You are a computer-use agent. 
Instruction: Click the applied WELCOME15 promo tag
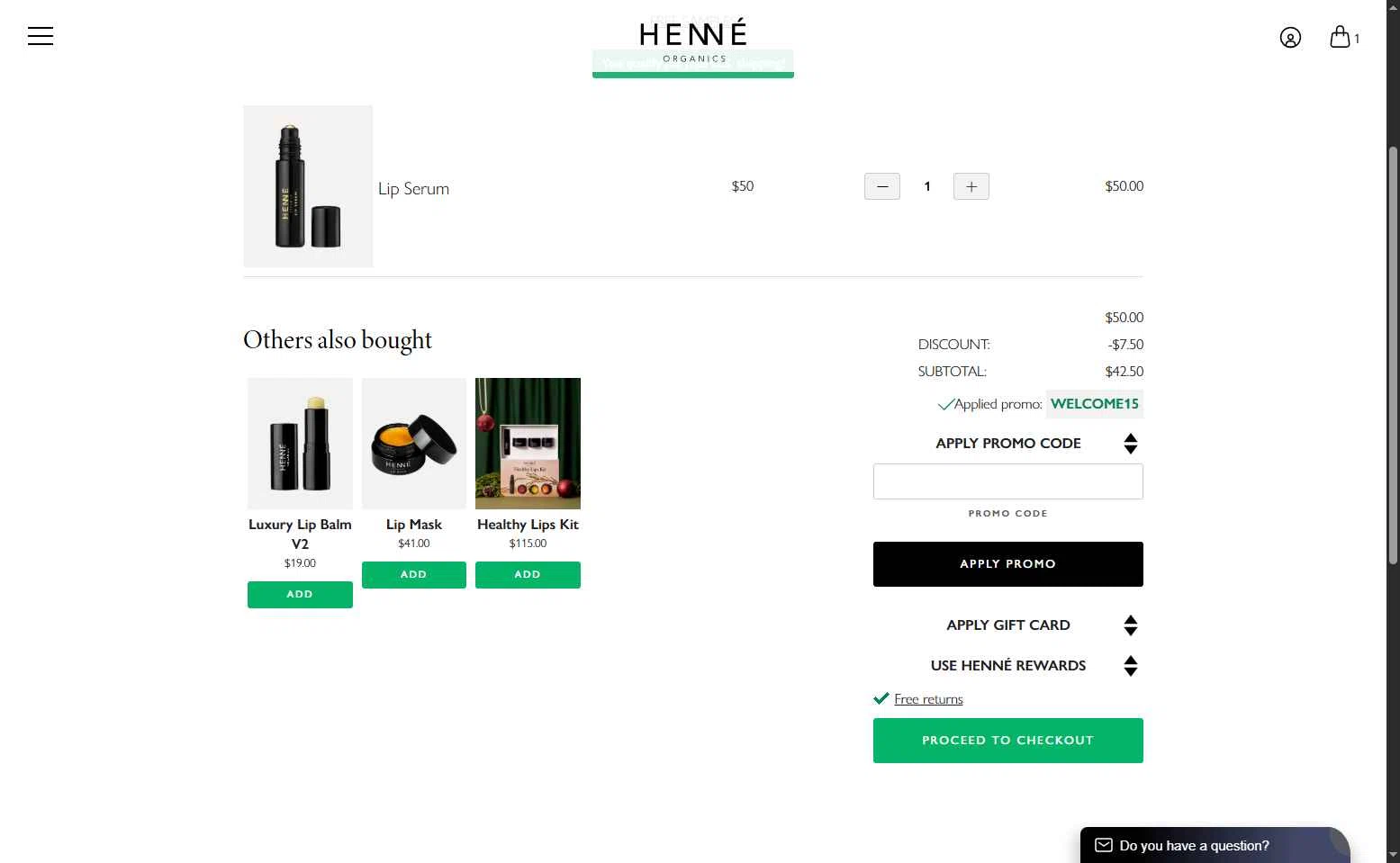[1095, 404]
